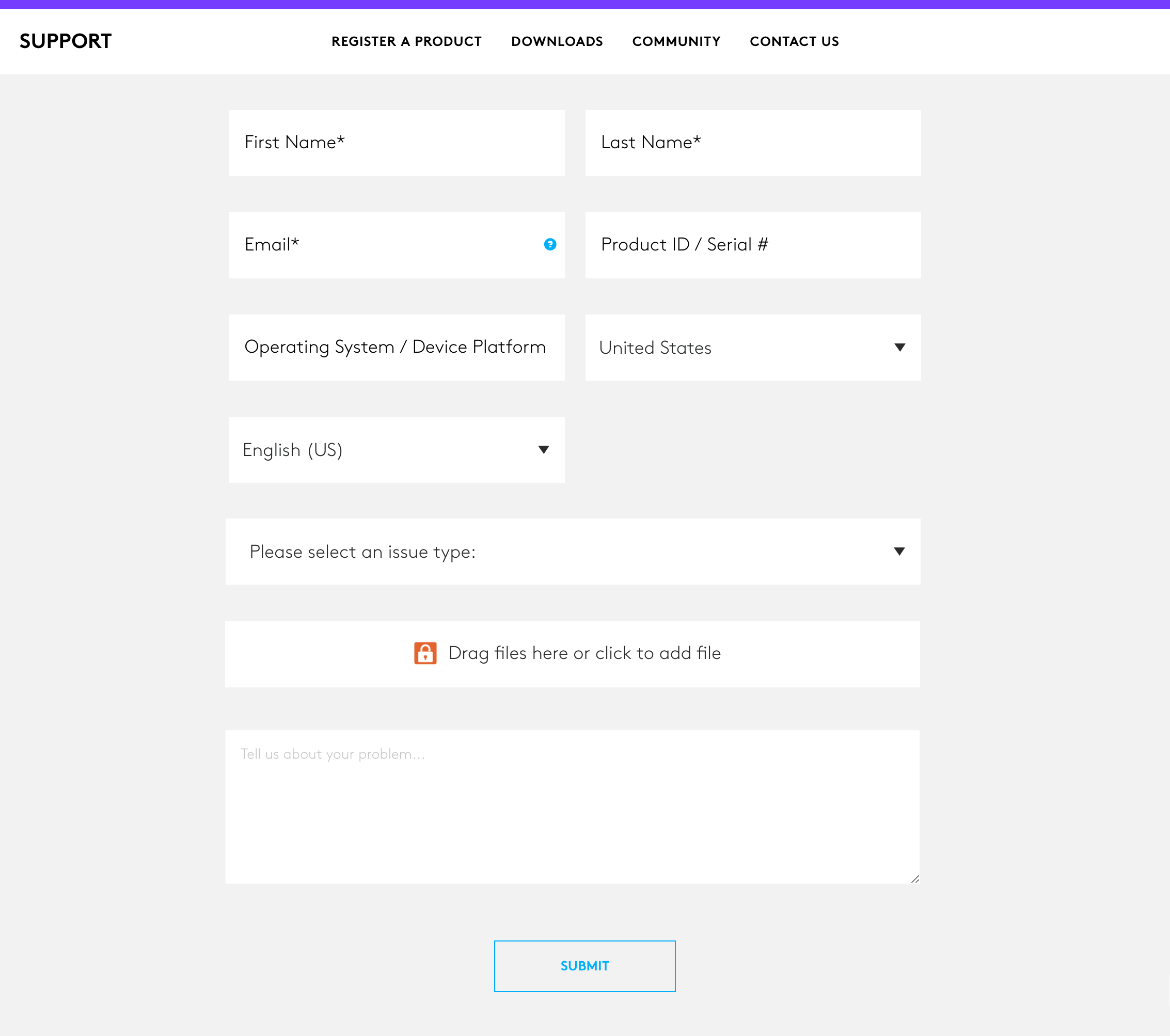This screenshot has height=1036, width=1170.
Task: Select Contact Us in navigation
Action: pyautogui.click(x=794, y=41)
